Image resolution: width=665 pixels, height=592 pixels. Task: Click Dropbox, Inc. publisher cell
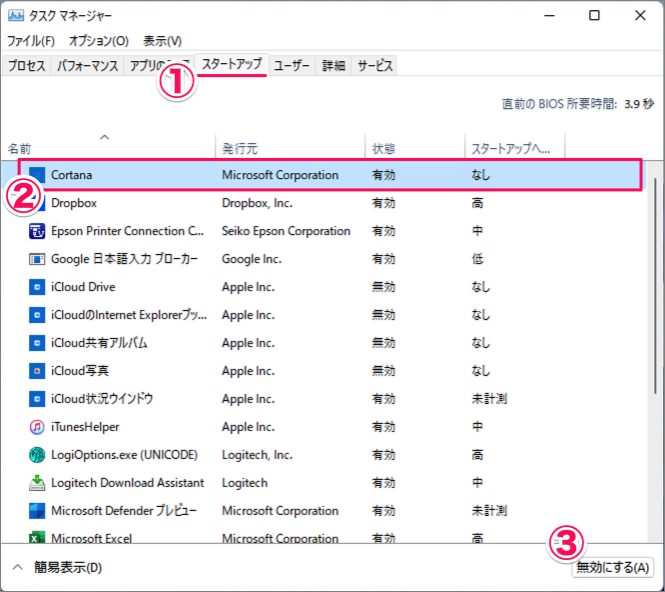tap(257, 203)
